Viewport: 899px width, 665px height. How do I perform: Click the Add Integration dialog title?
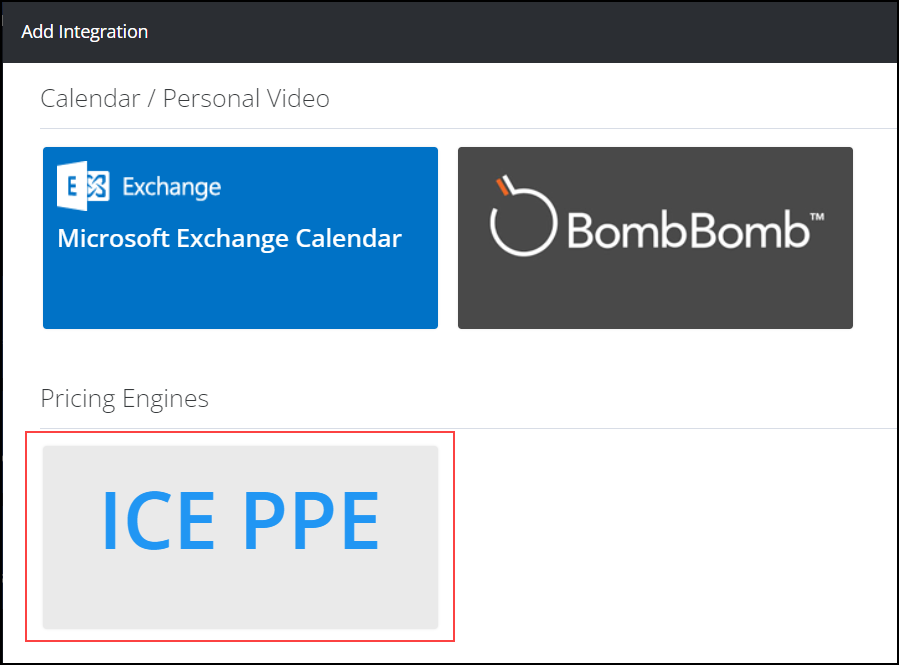click(x=85, y=32)
